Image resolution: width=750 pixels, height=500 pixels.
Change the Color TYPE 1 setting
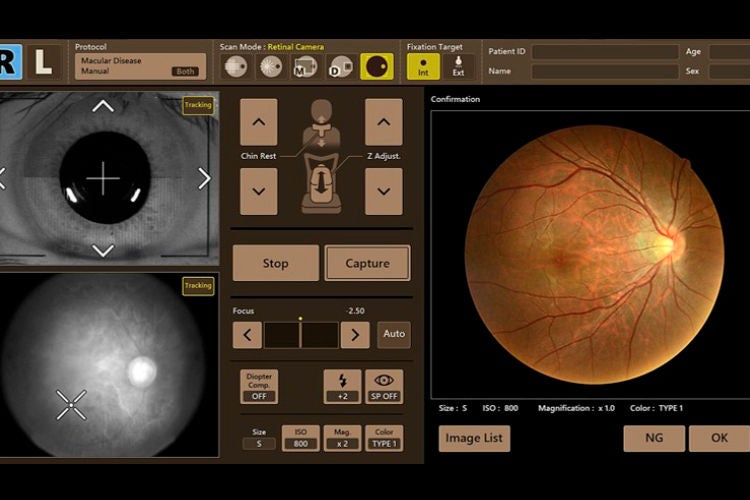click(x=384, y=438)
